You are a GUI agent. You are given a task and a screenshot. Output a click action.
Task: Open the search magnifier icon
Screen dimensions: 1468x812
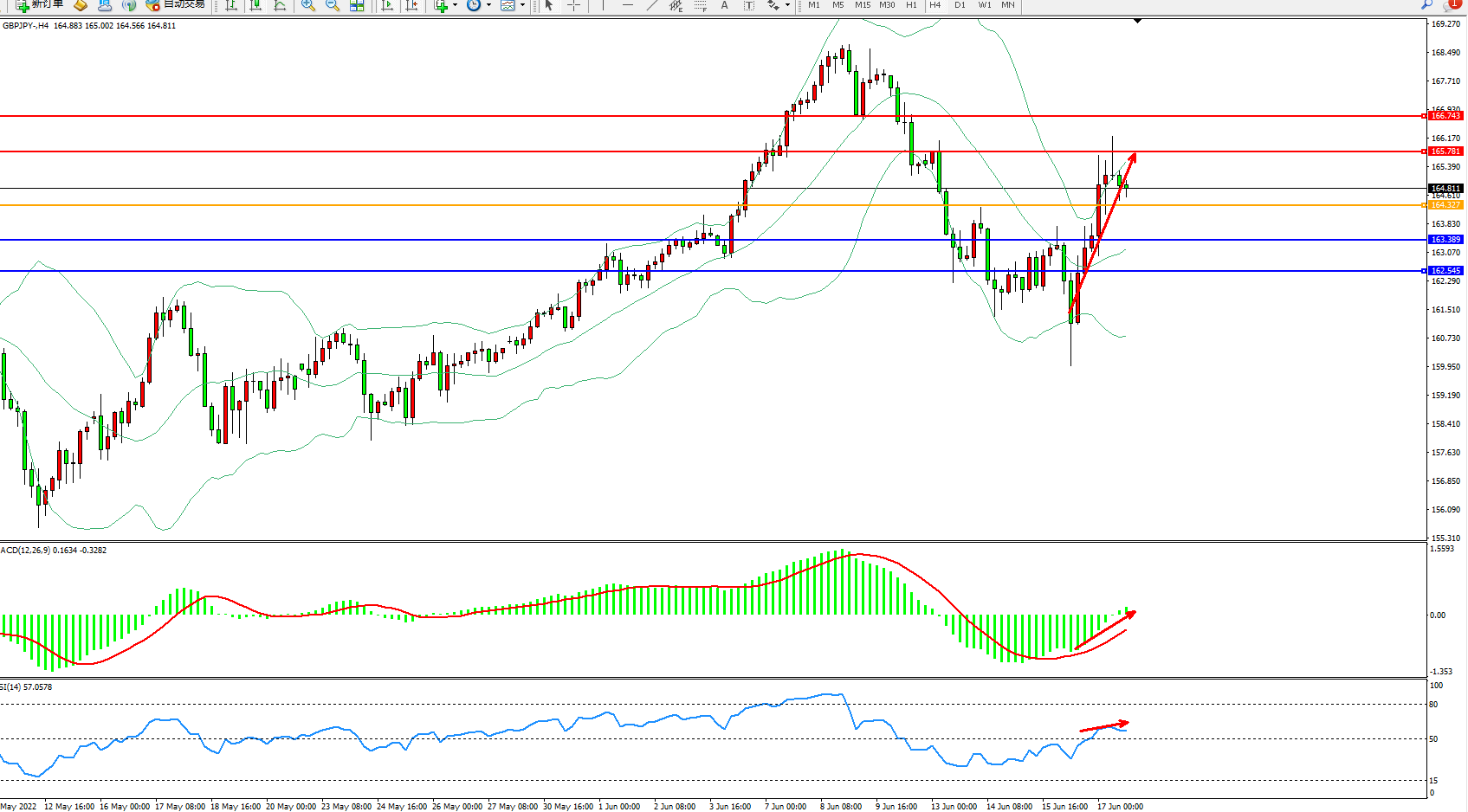click(1426, 5)
